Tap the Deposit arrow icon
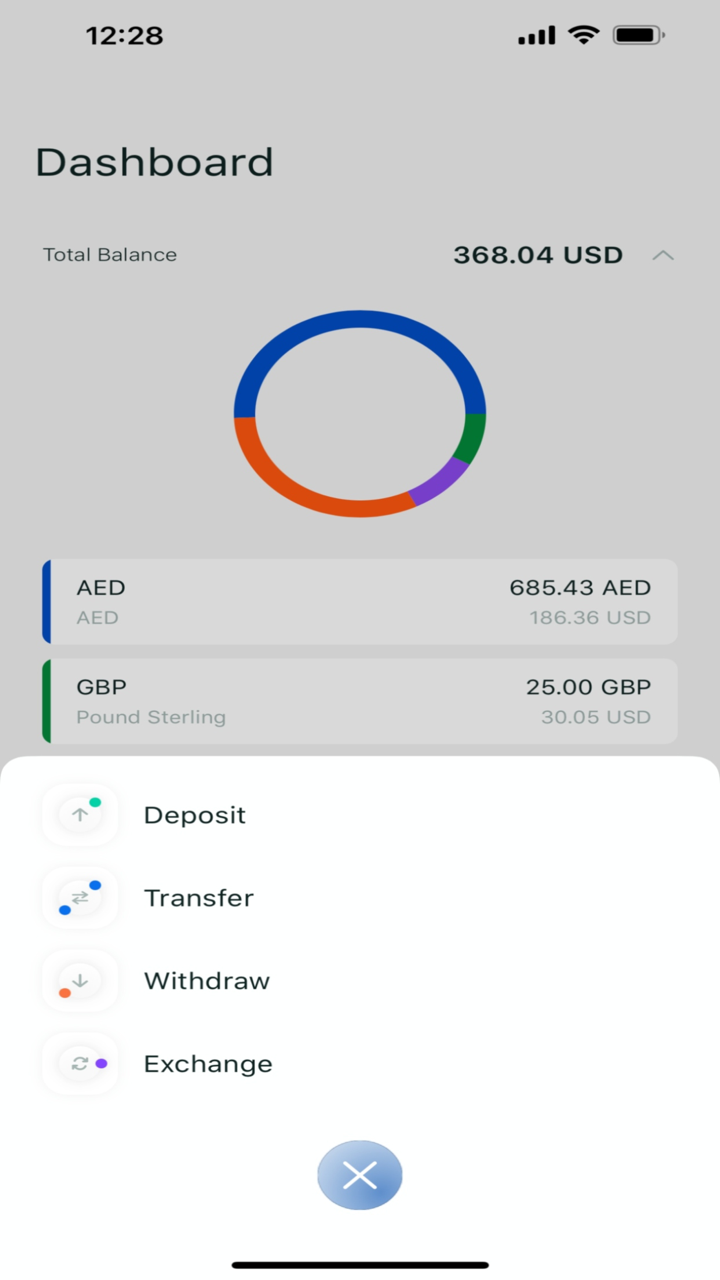The image size is (720, 1280). (80, 815)
